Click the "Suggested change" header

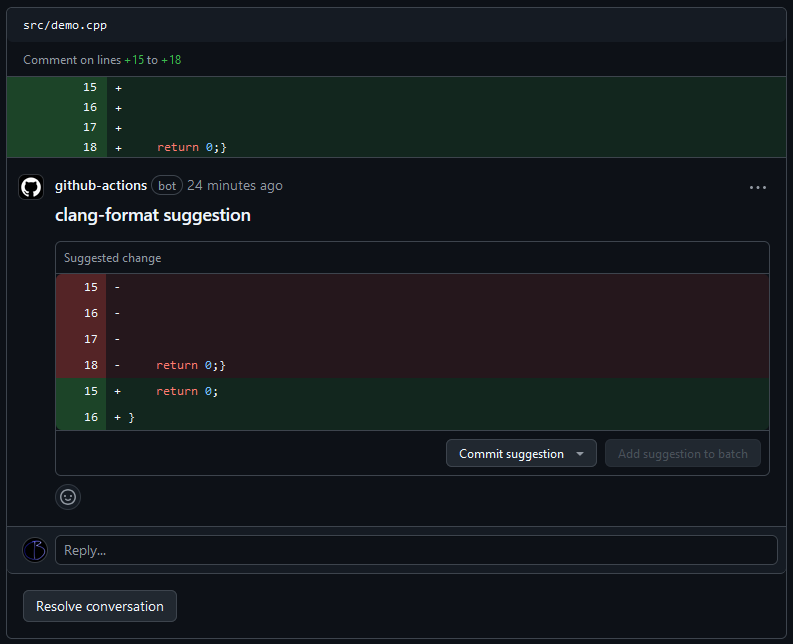pyautogui.click(x=112, y=258)
